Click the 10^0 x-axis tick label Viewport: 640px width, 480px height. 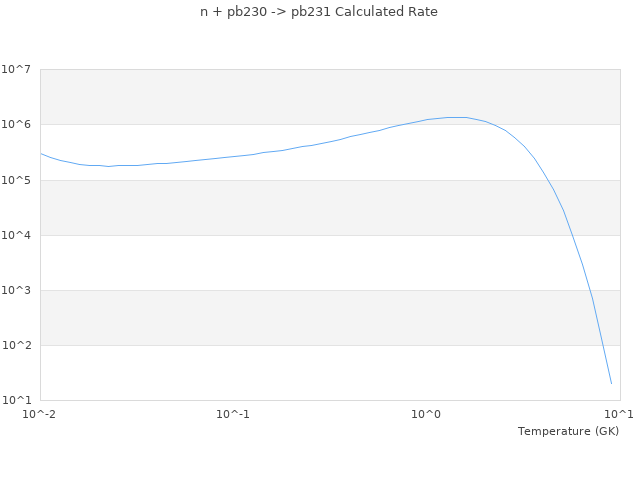427,414
